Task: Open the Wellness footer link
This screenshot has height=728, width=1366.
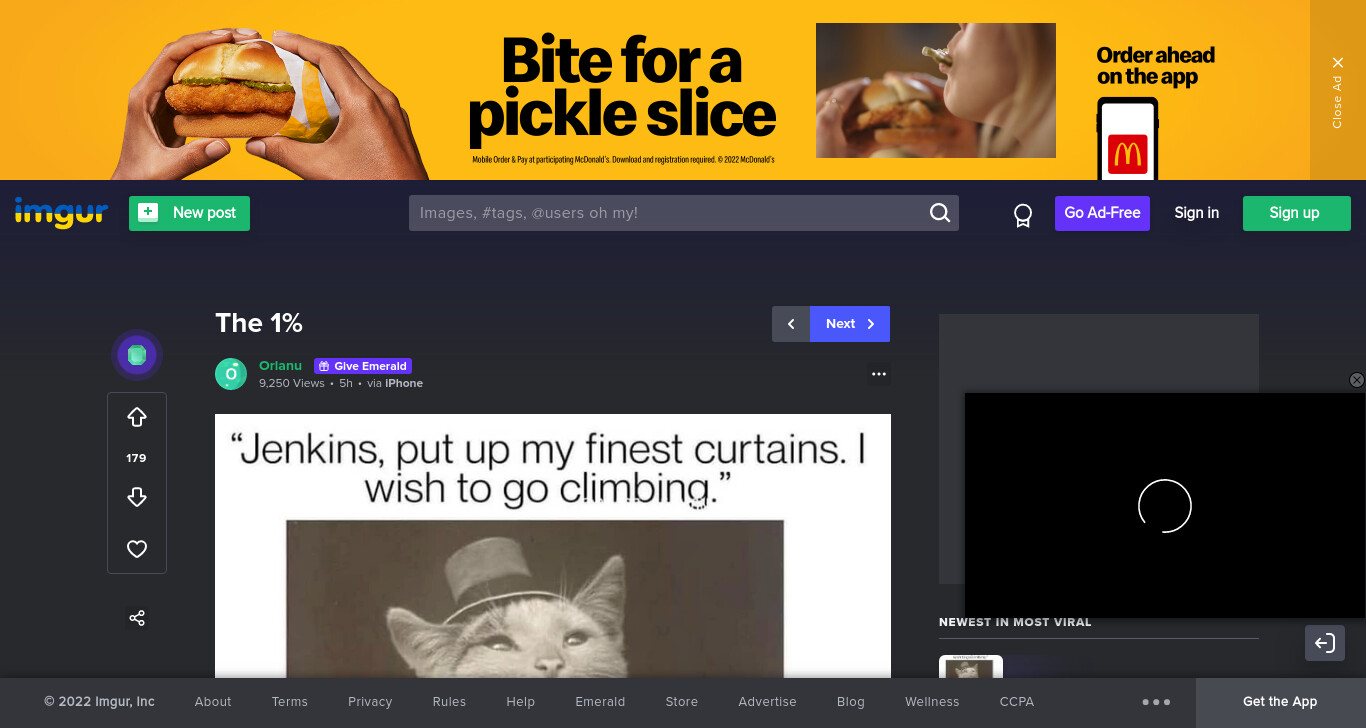Action: (932, 702)
